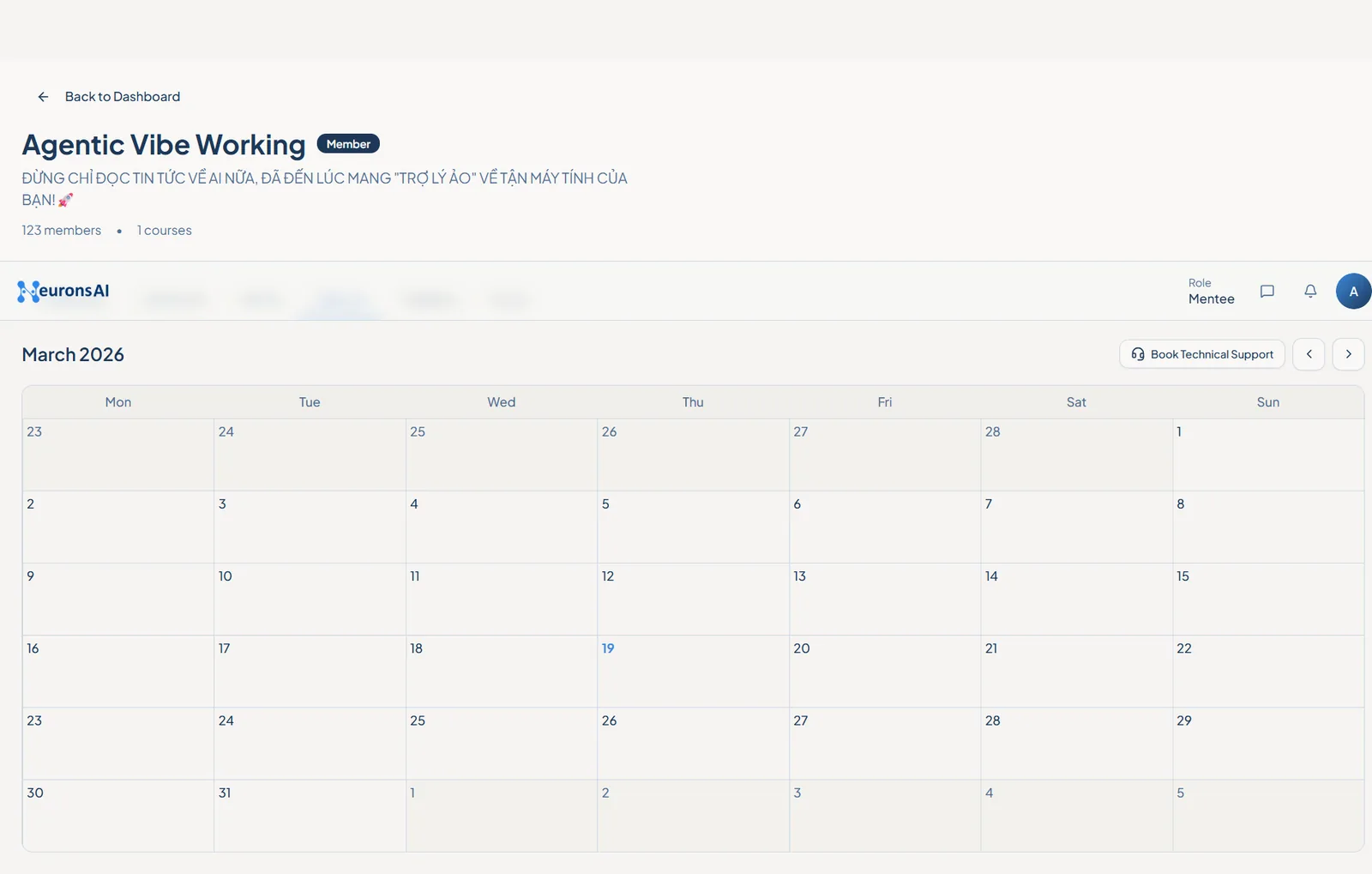
Task: Click the 'Agentic Vibe Working' title
Action: [x=164, y=145]
